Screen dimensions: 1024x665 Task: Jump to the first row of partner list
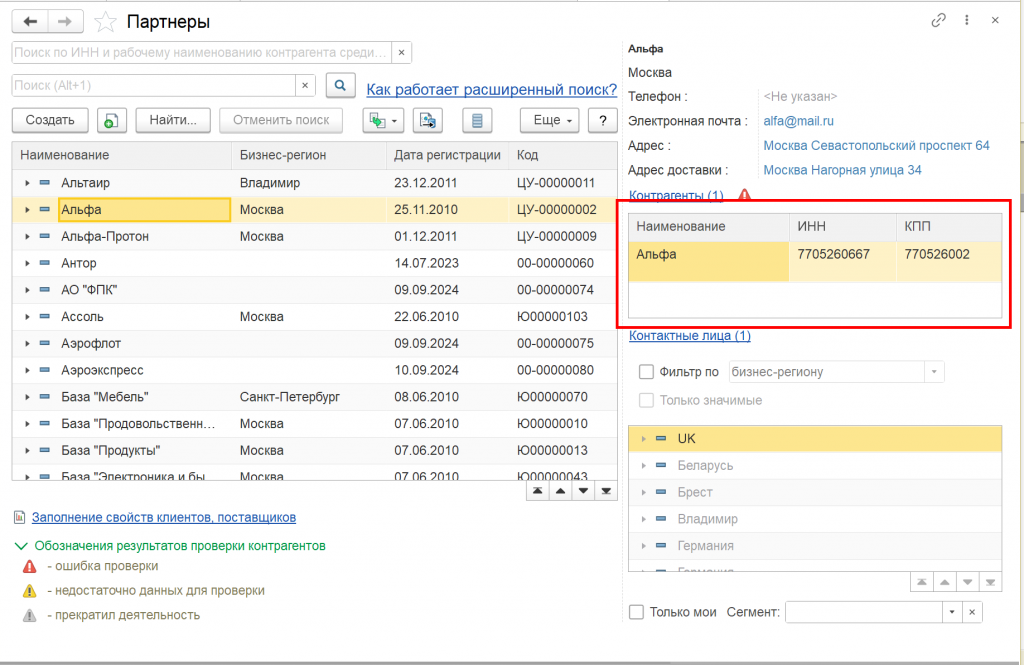(x=538, y=492)
